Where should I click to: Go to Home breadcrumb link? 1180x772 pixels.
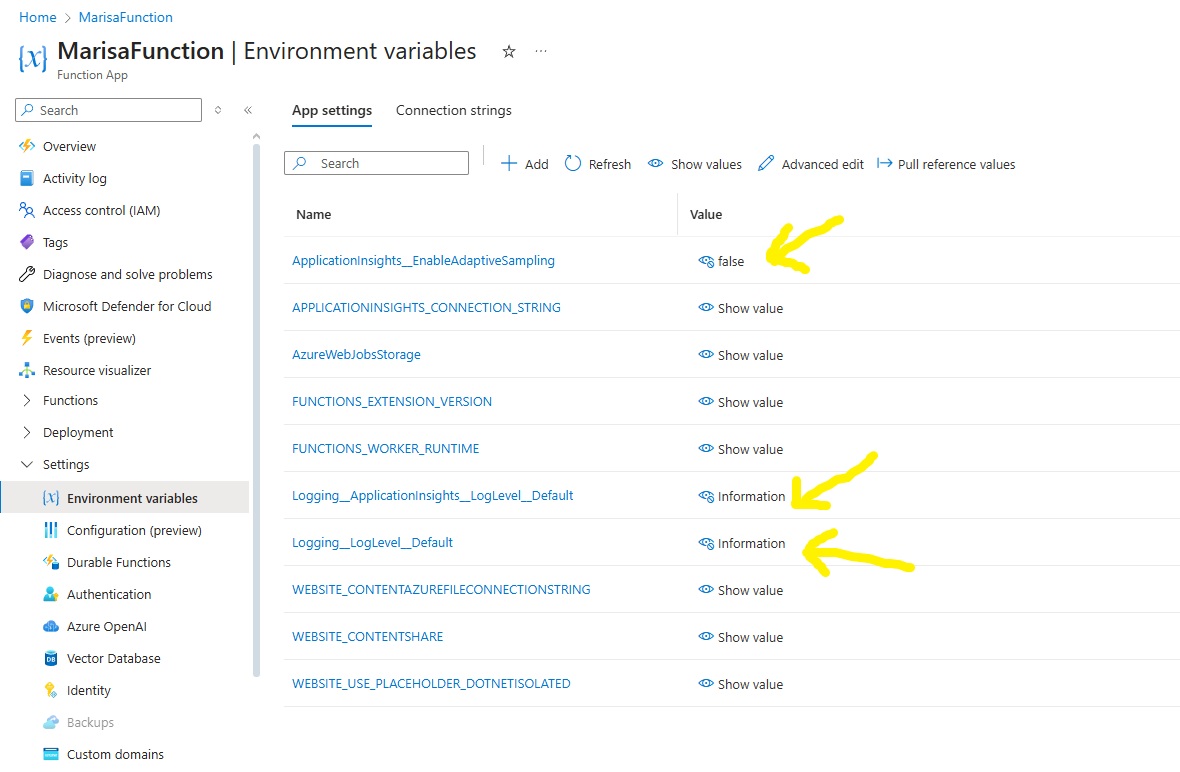(37, 17)
